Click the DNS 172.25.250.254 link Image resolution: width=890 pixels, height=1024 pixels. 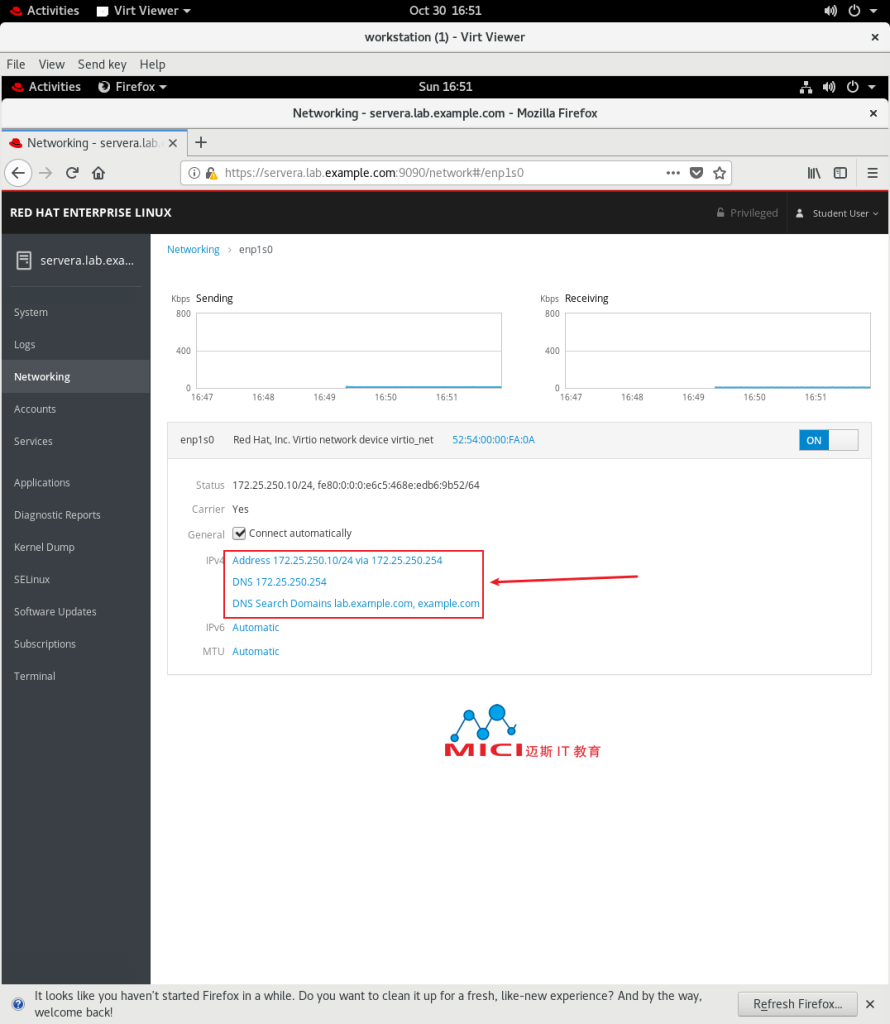[279, 582]
